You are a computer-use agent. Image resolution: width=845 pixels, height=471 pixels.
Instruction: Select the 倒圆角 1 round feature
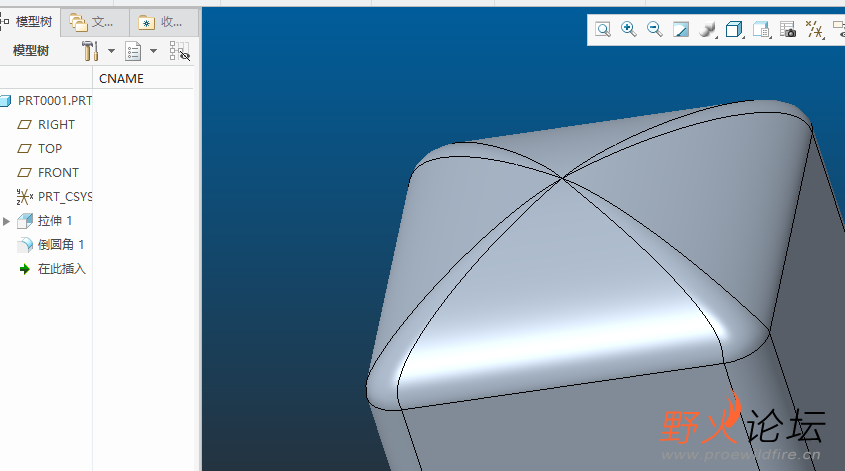(61, 245)
